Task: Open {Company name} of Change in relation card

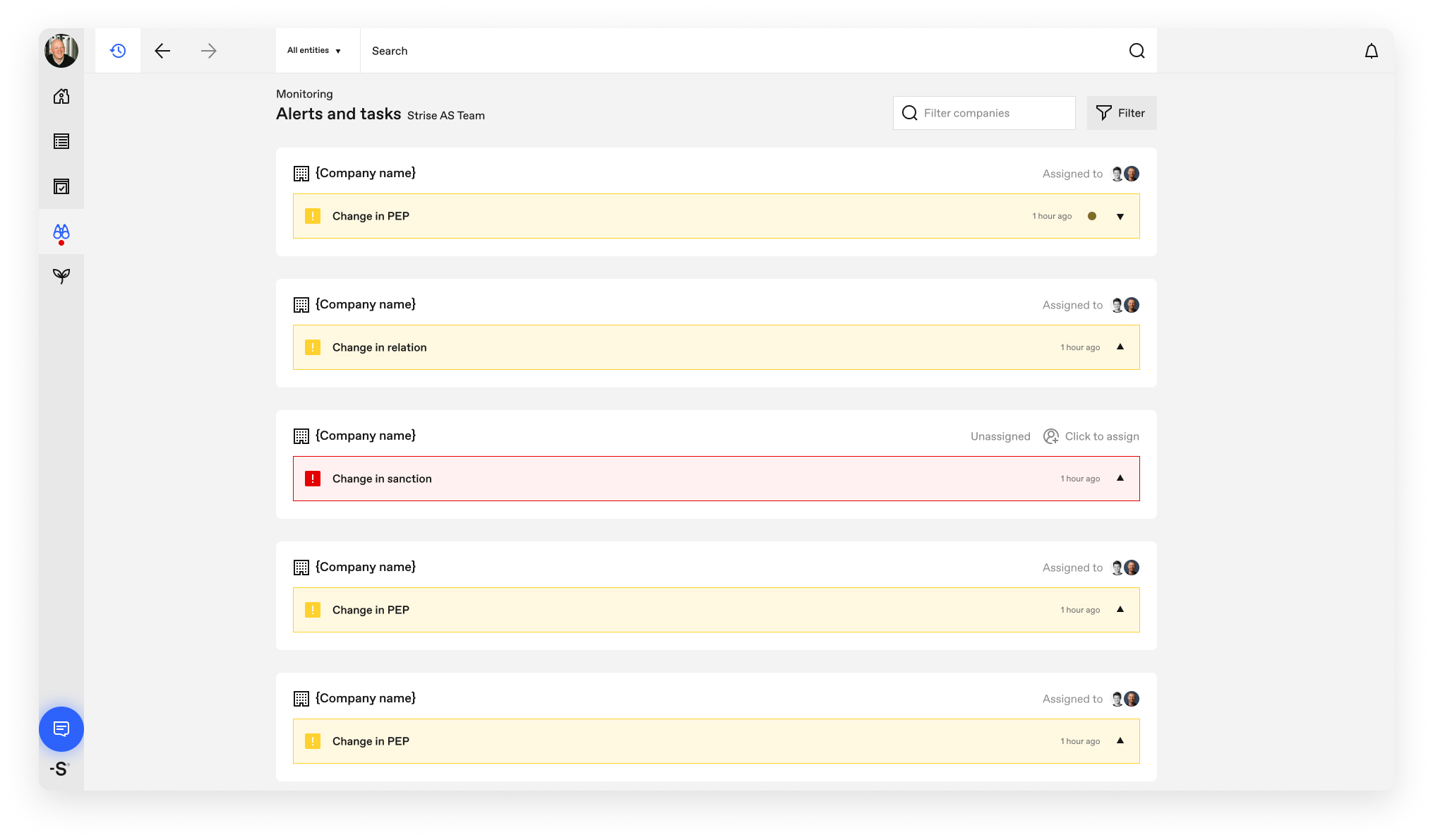Action: pos(366,304)
